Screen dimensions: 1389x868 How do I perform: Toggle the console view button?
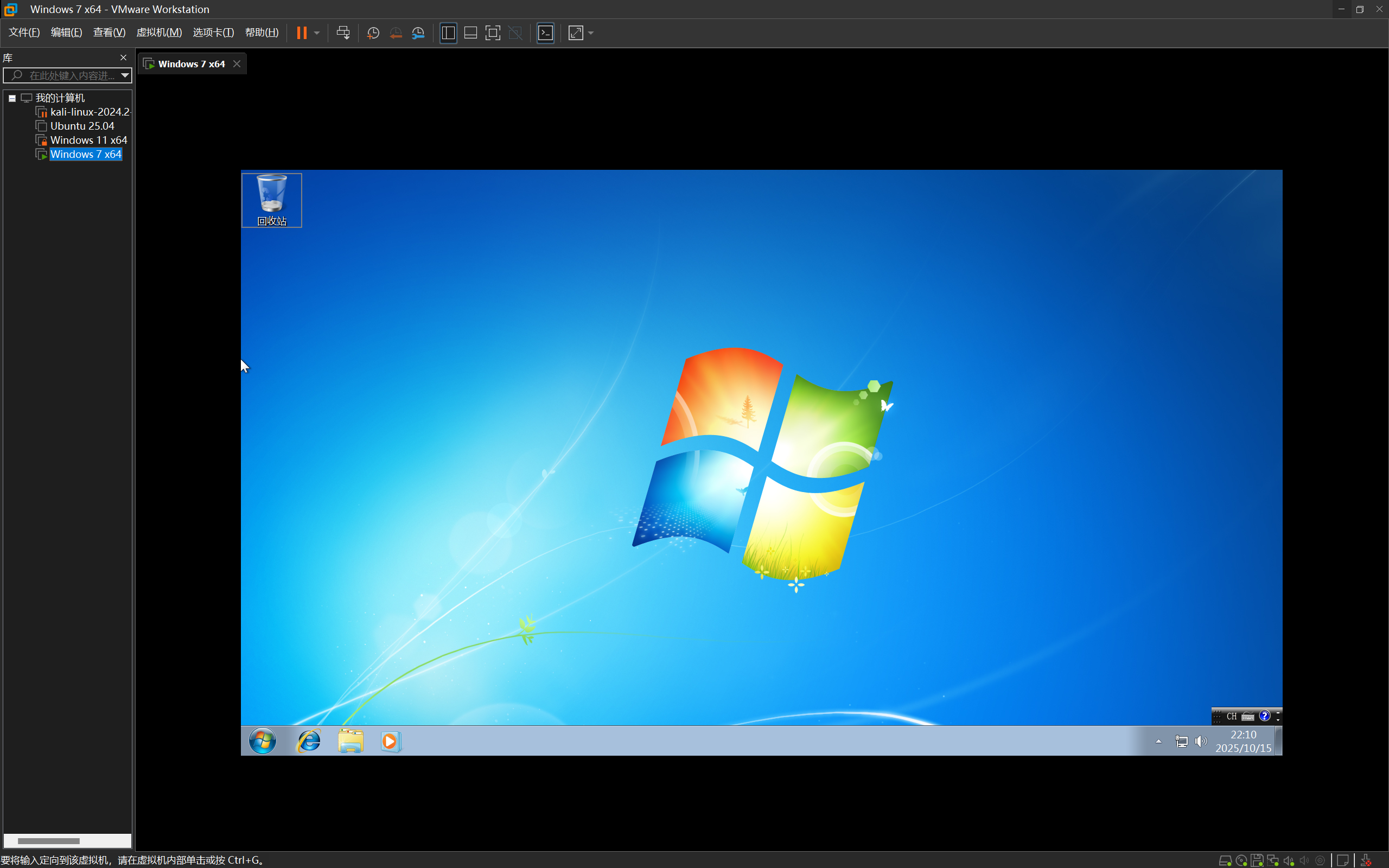coord(545,33)
